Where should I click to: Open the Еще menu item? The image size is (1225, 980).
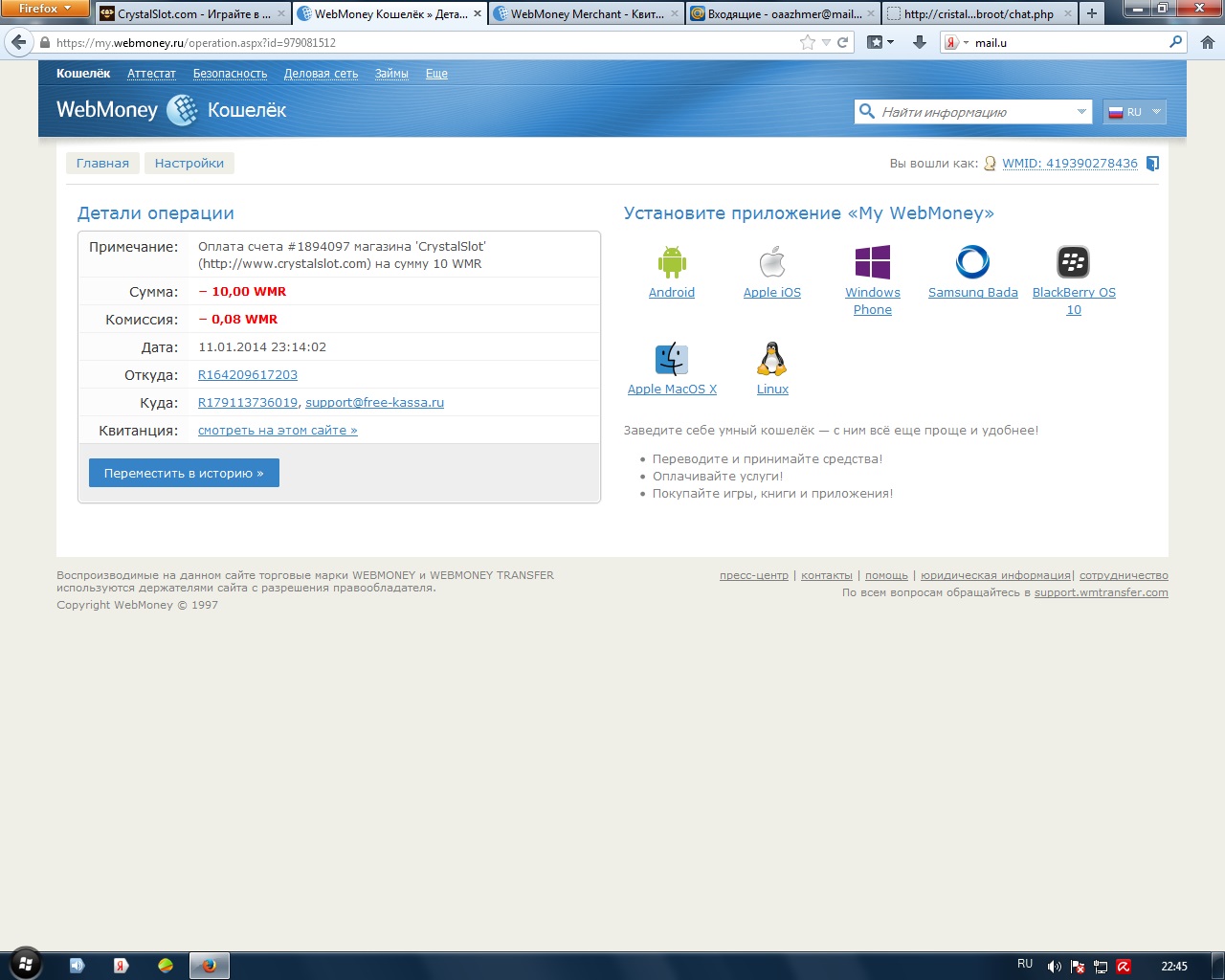click(x=436, y=74)
